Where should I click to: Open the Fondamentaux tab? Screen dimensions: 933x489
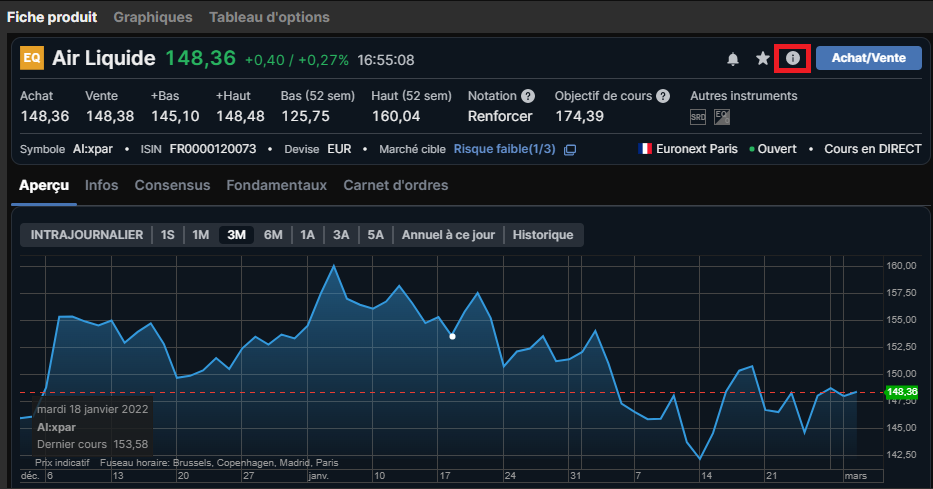(277, 186)
